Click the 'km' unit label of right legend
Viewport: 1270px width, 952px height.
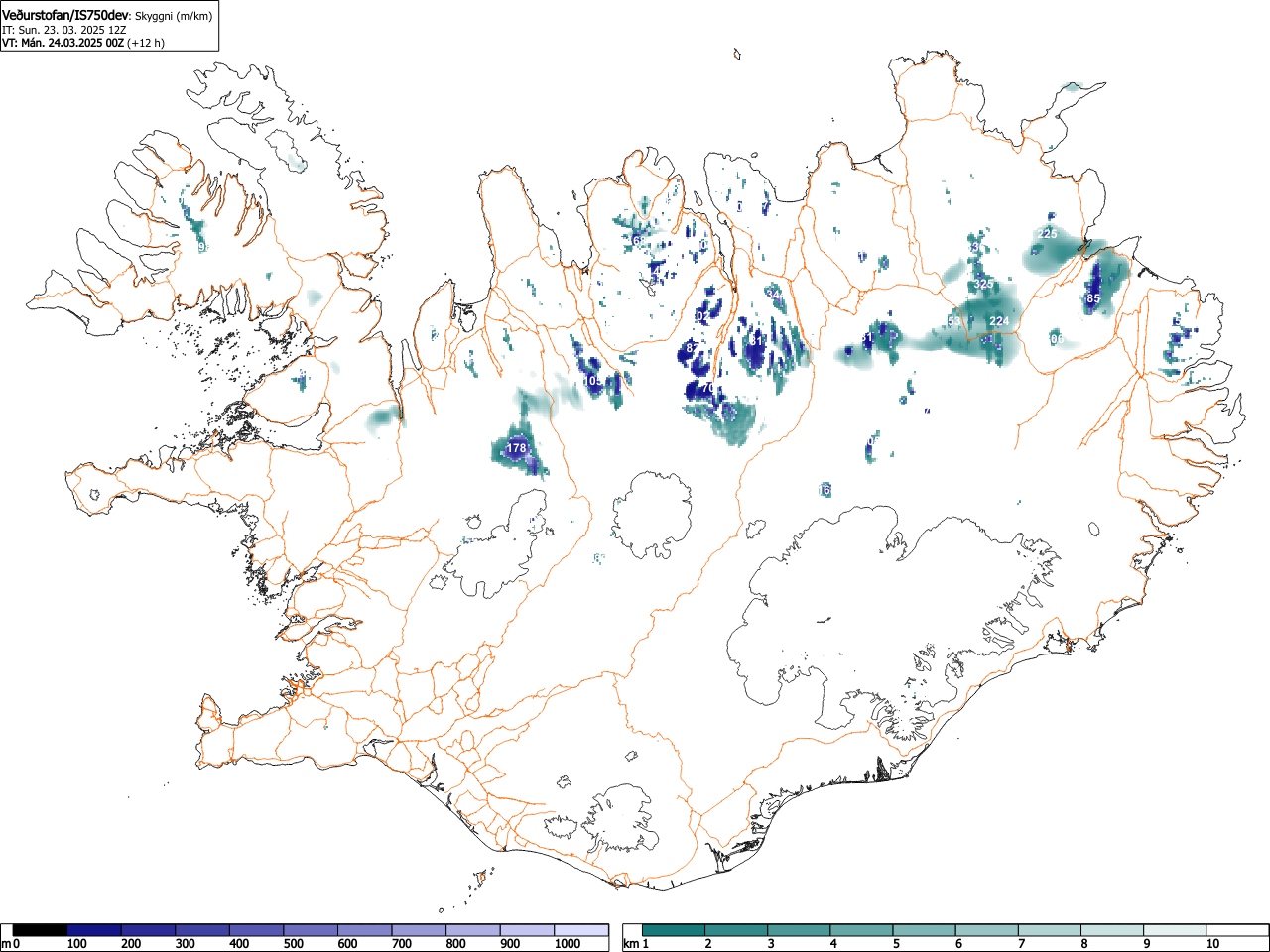click(x=629, y=944)
